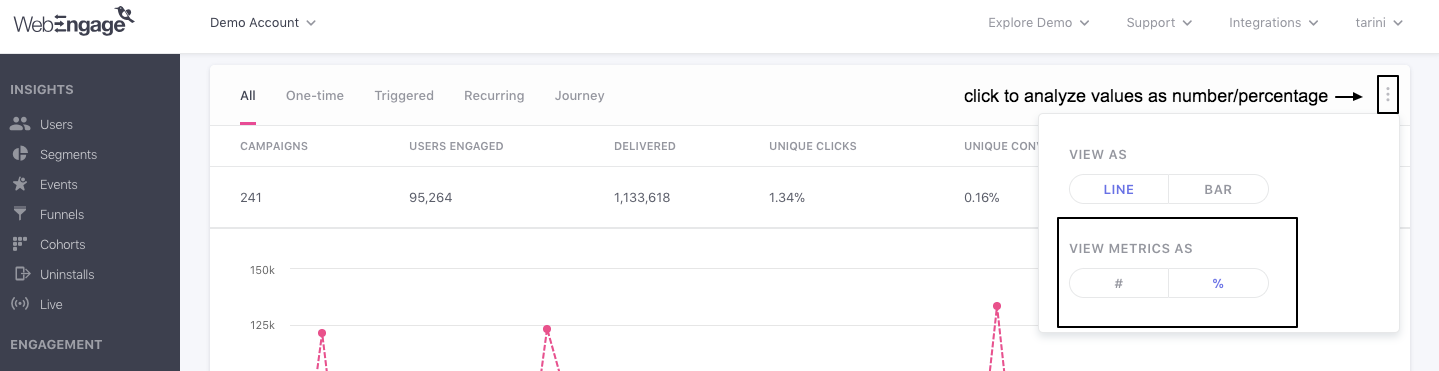View metrics as numbers (#)
1439x371 pixels.
[1118, 284]
